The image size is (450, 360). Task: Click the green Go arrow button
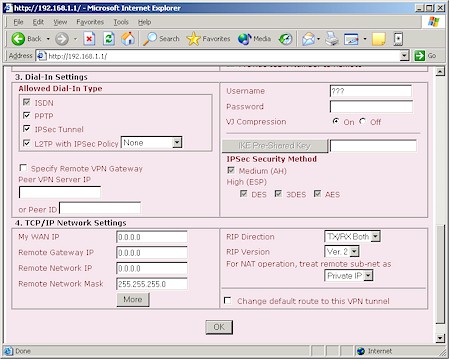coord(420,56)
